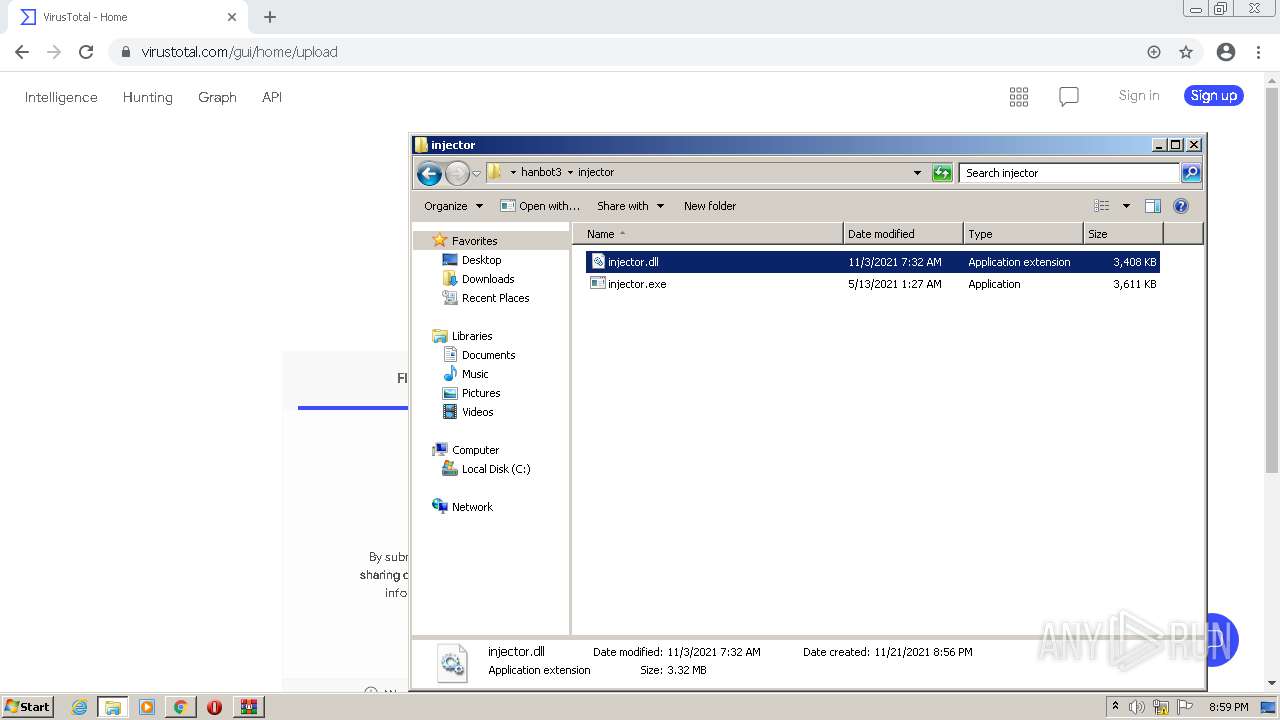Open VirusTotal Intelligence menu item
The width and height of the screenshot is (1280, 720).
[x=61, y=97]
